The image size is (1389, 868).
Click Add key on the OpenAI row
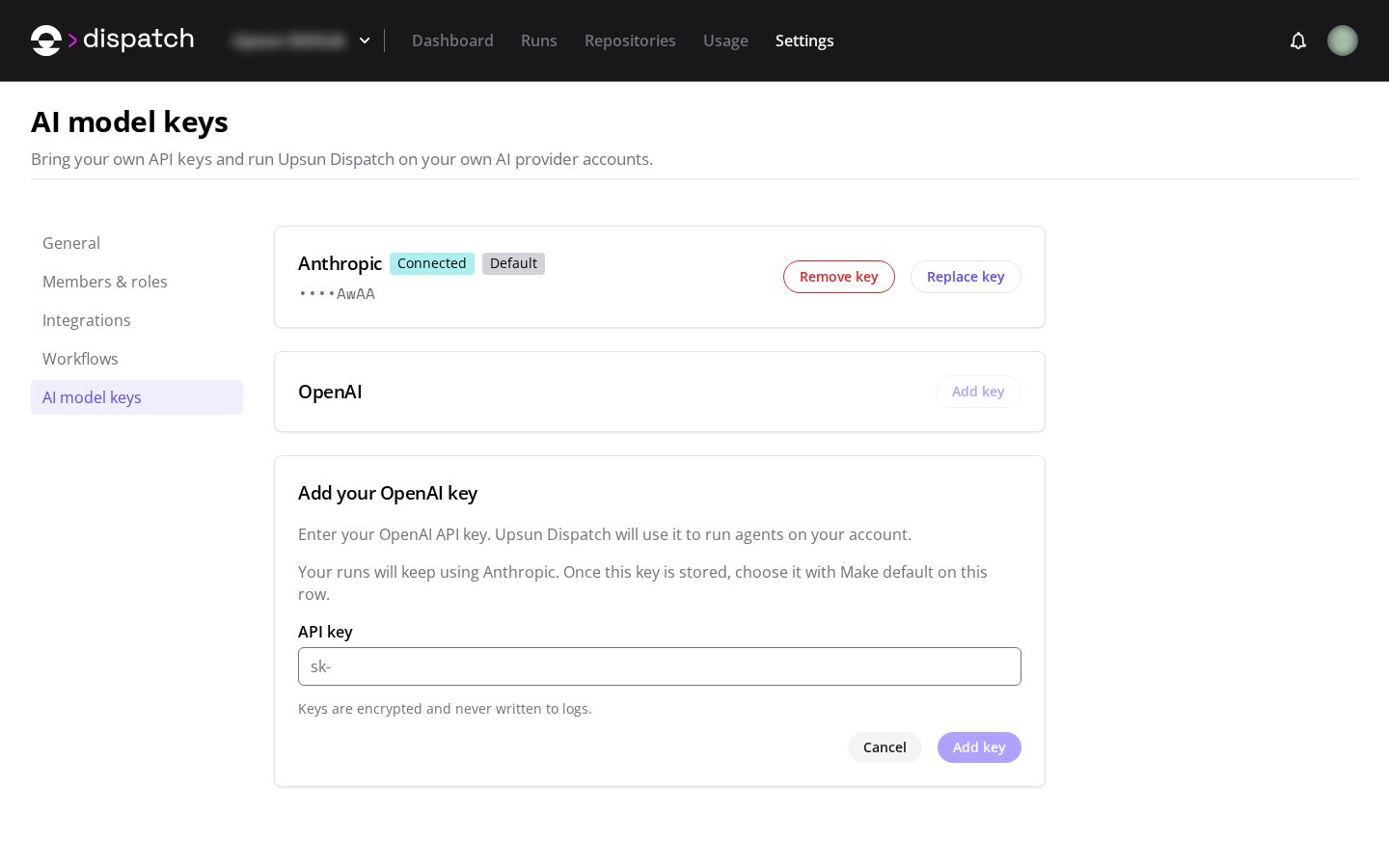(x=978, y=392)
